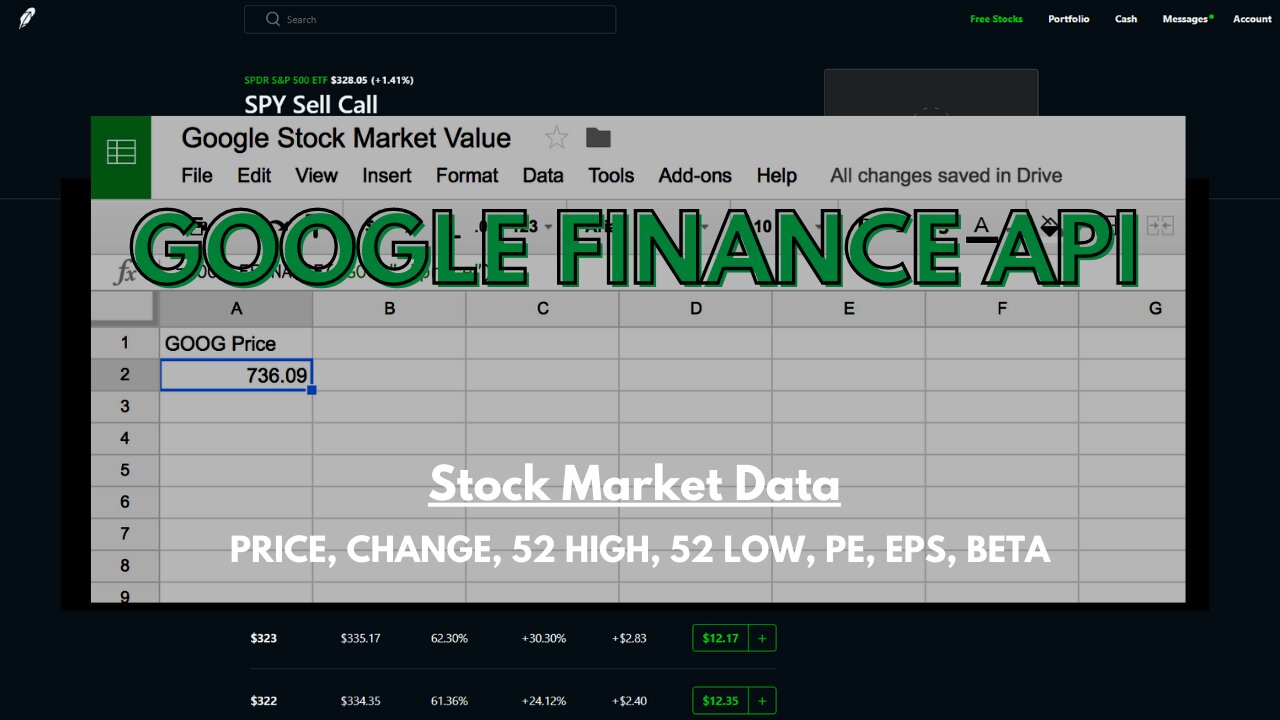Select column D header
The image size is (1280, 720).
[x=695, y=309]
